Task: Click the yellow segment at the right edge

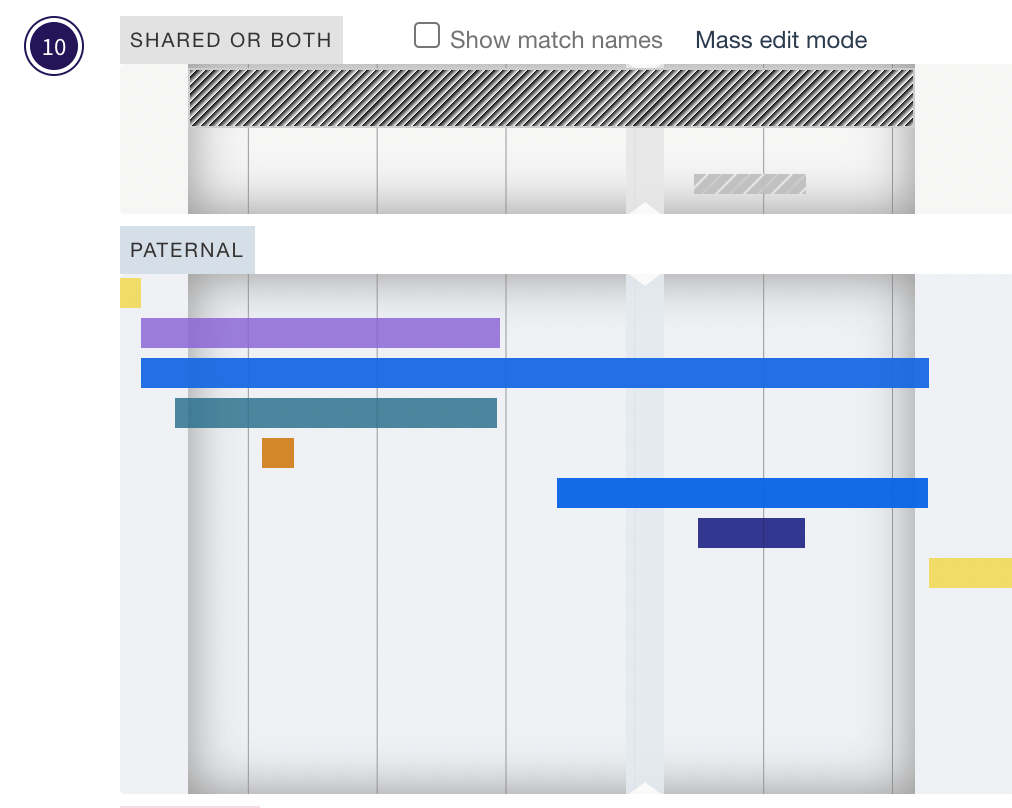Action: (x=970, y=572)
